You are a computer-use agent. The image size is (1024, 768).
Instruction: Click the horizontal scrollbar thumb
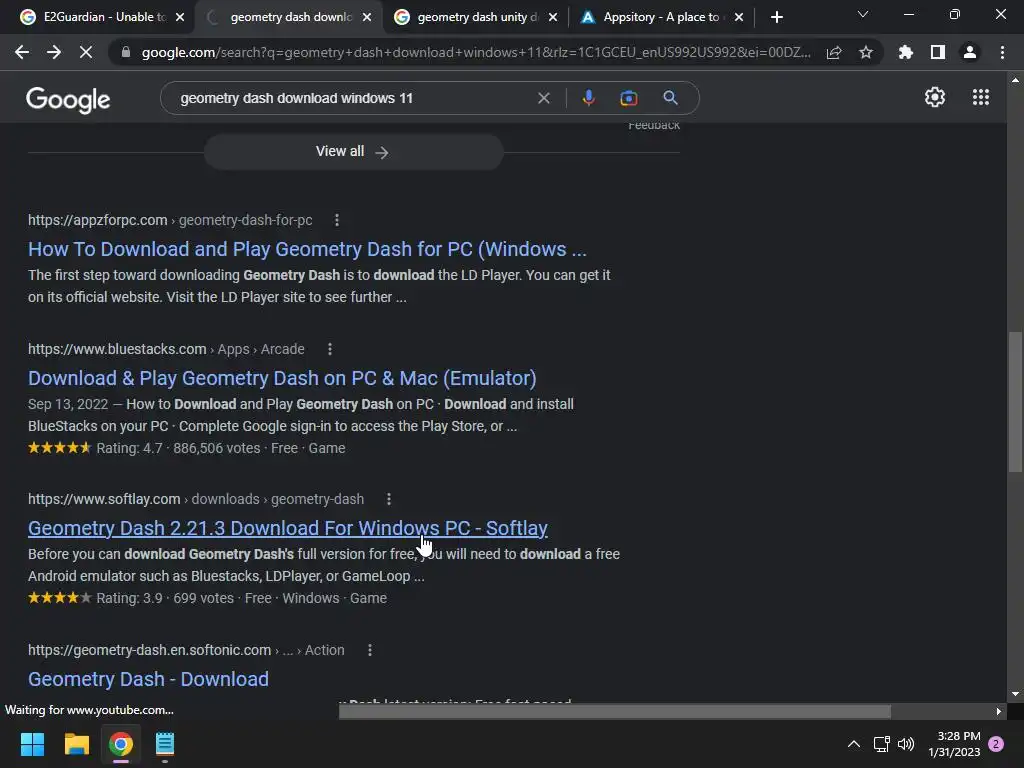coord(615,711)
